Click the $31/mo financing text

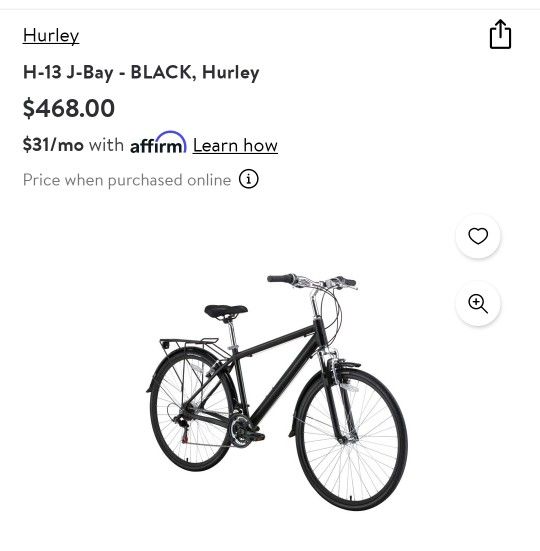pos(53,144)
